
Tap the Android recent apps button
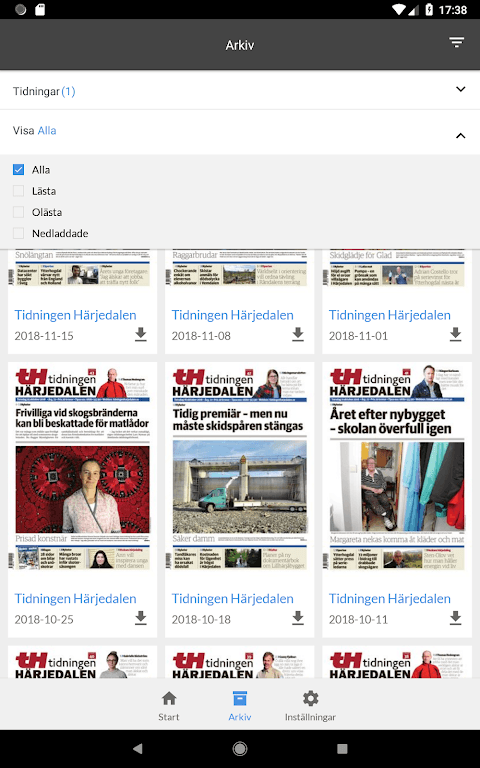[342, 748]
